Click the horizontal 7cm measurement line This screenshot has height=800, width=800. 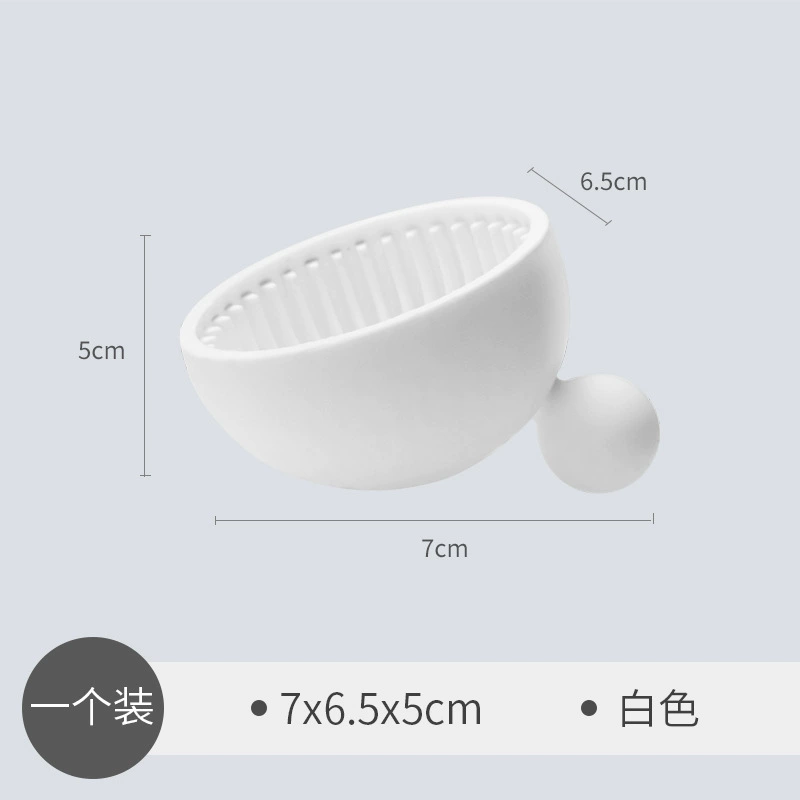(434, 520)
